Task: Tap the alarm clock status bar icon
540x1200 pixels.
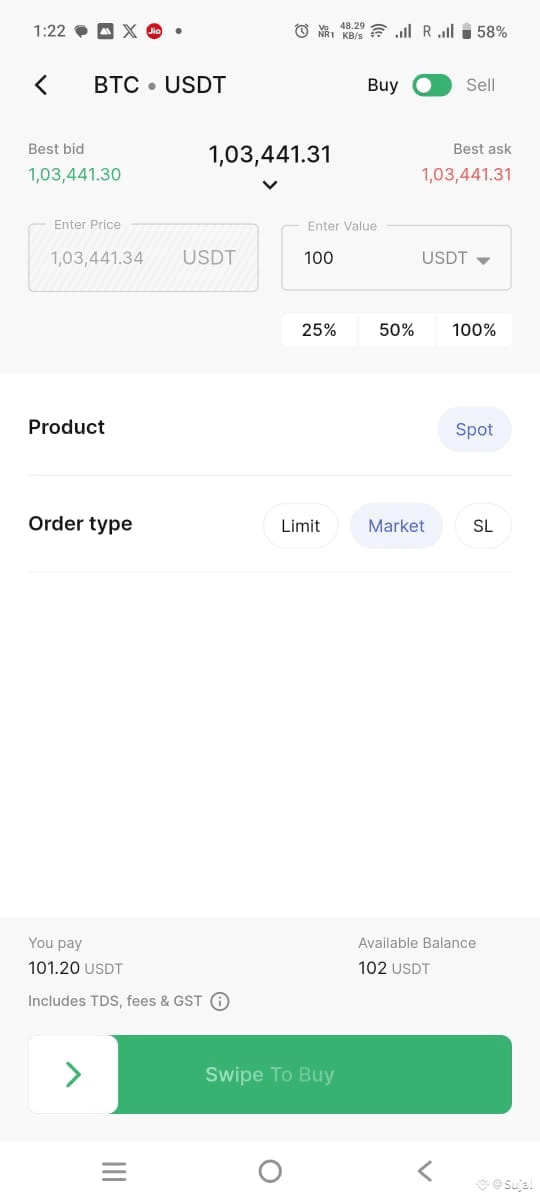Action: pos(301,31)
